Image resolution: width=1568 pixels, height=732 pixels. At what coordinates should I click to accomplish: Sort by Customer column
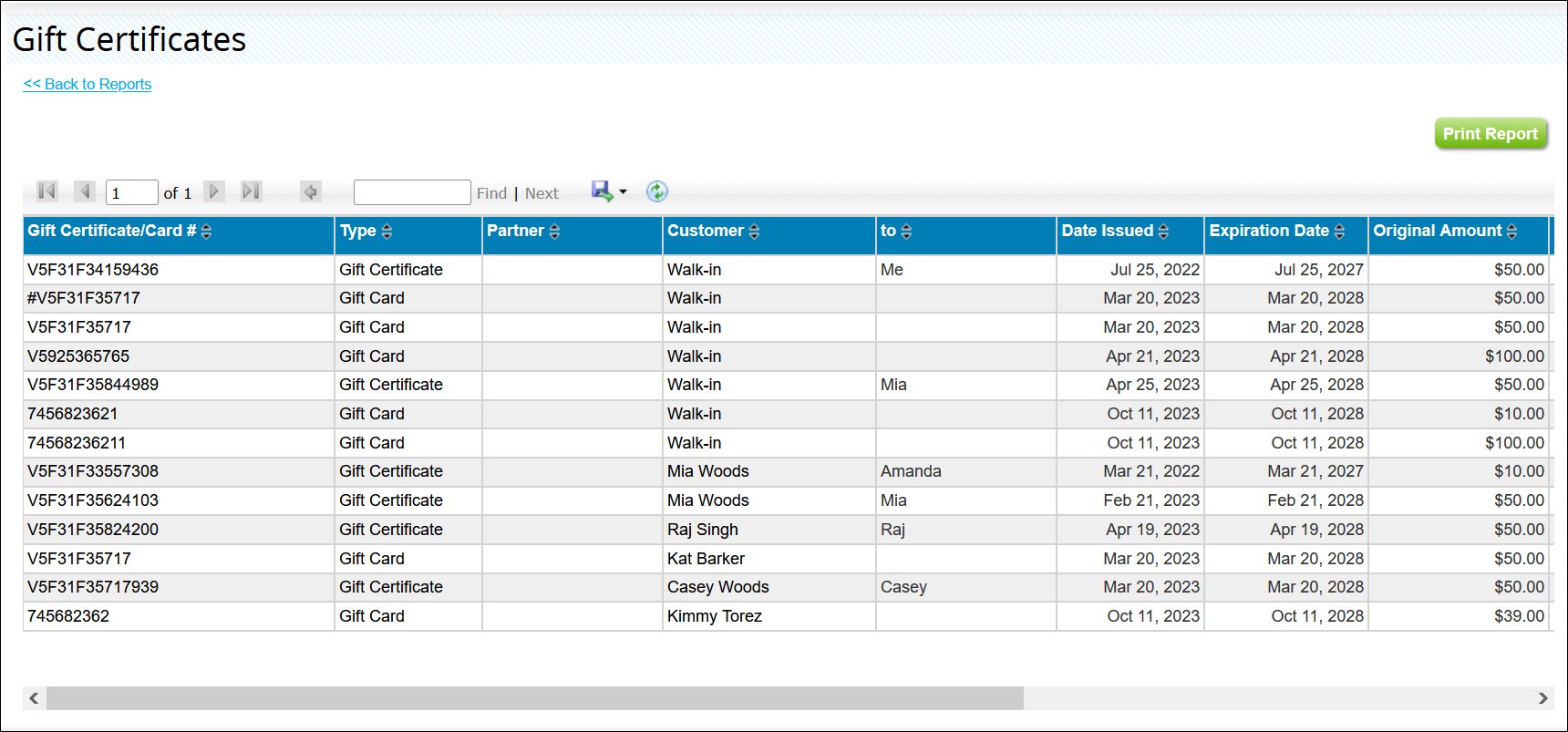pos(754,232)
